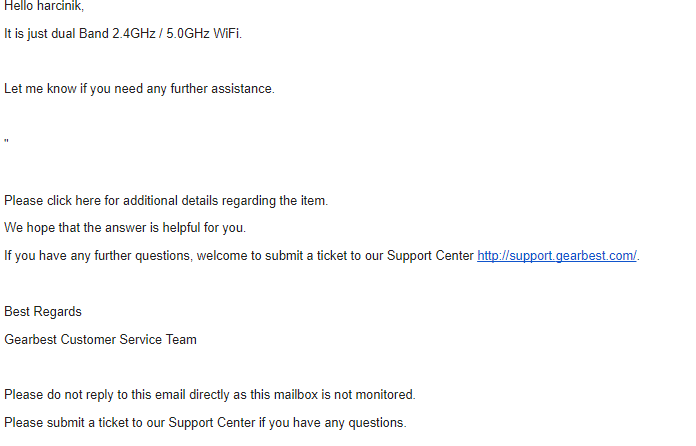Click "Support Center" in the last line
696x446 pixels.
(212, 422)
